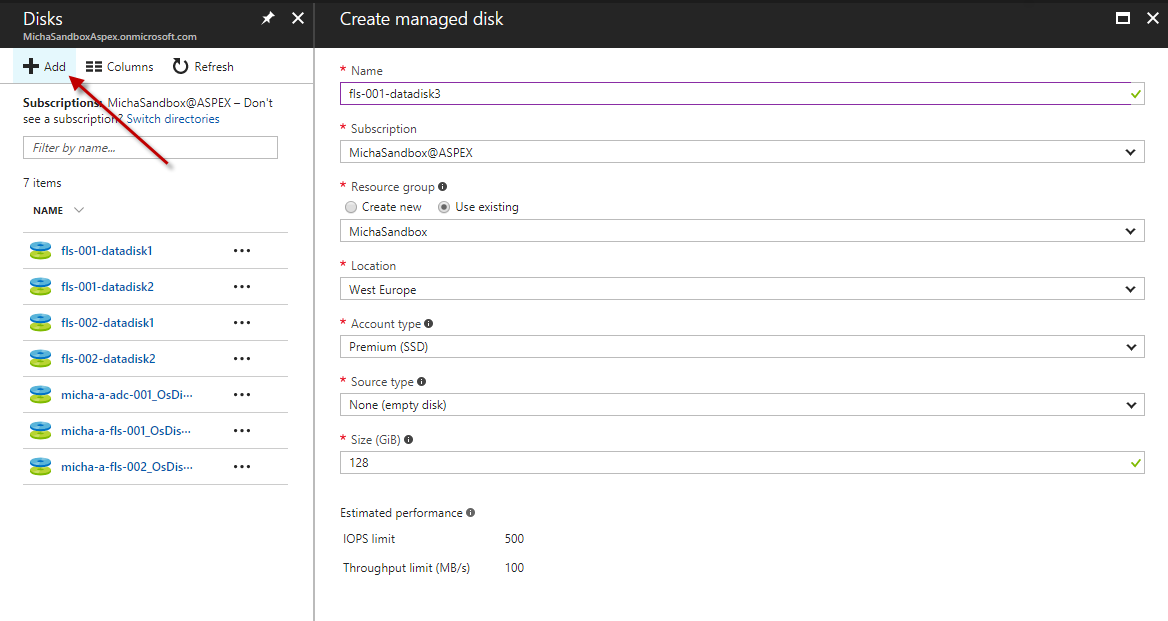Open more options for fls-002-datadisk2

(x=242, y=359)
